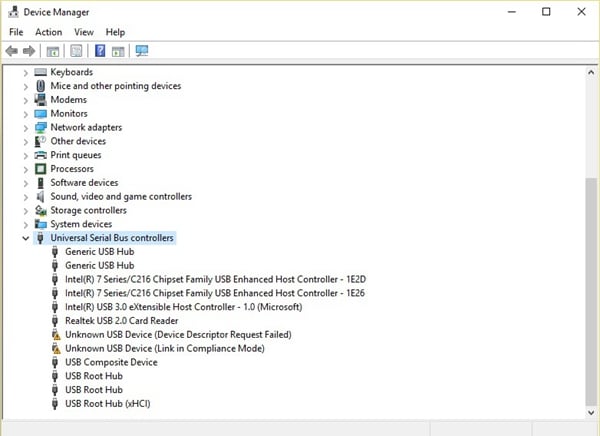The width and height of the screenshot is (600, 436).
Task: Click the Monitors category icon
Action: (x=41, y=114)
